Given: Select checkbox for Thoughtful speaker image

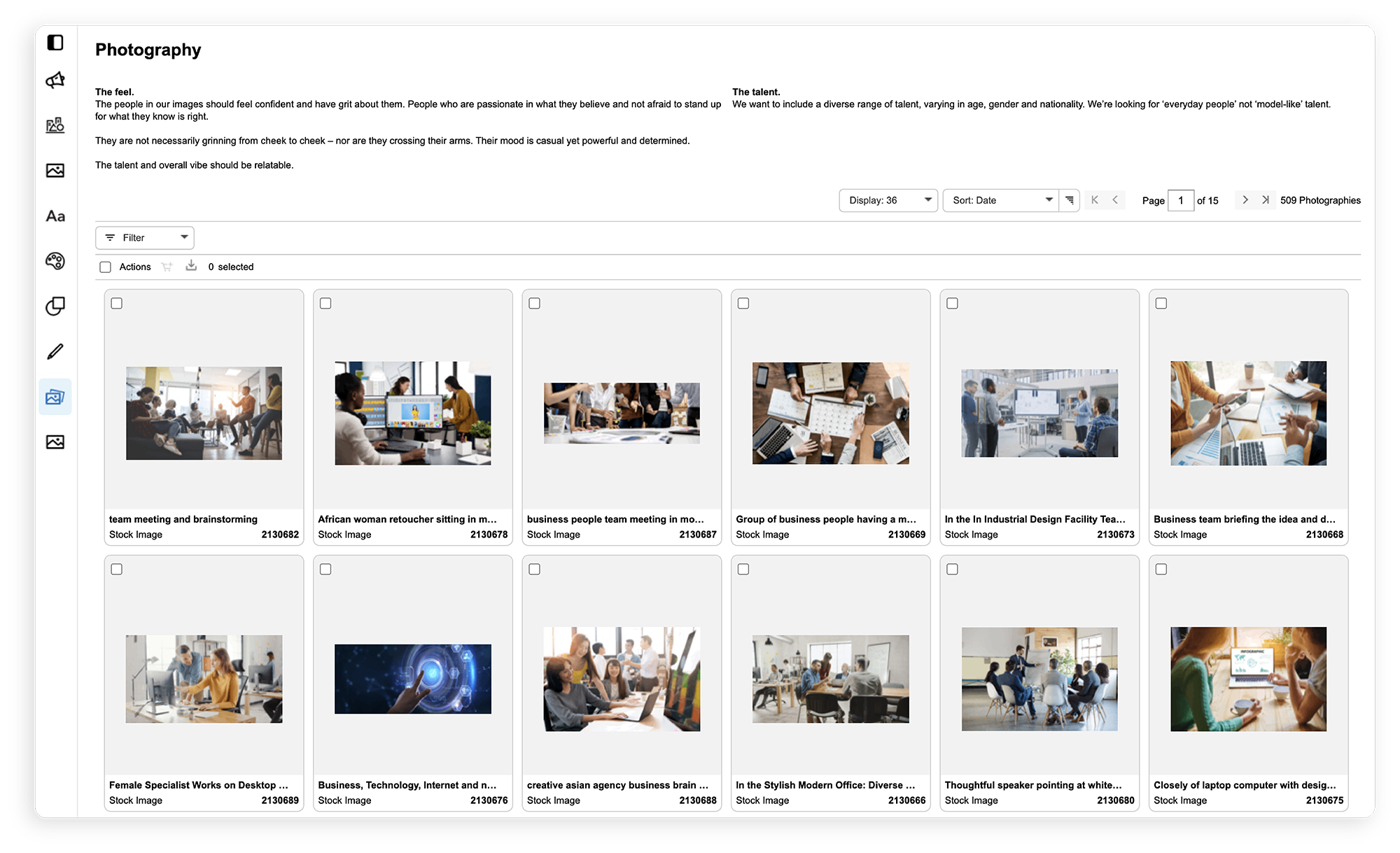Looking at the screenshot, I should [x=953, y=569].
